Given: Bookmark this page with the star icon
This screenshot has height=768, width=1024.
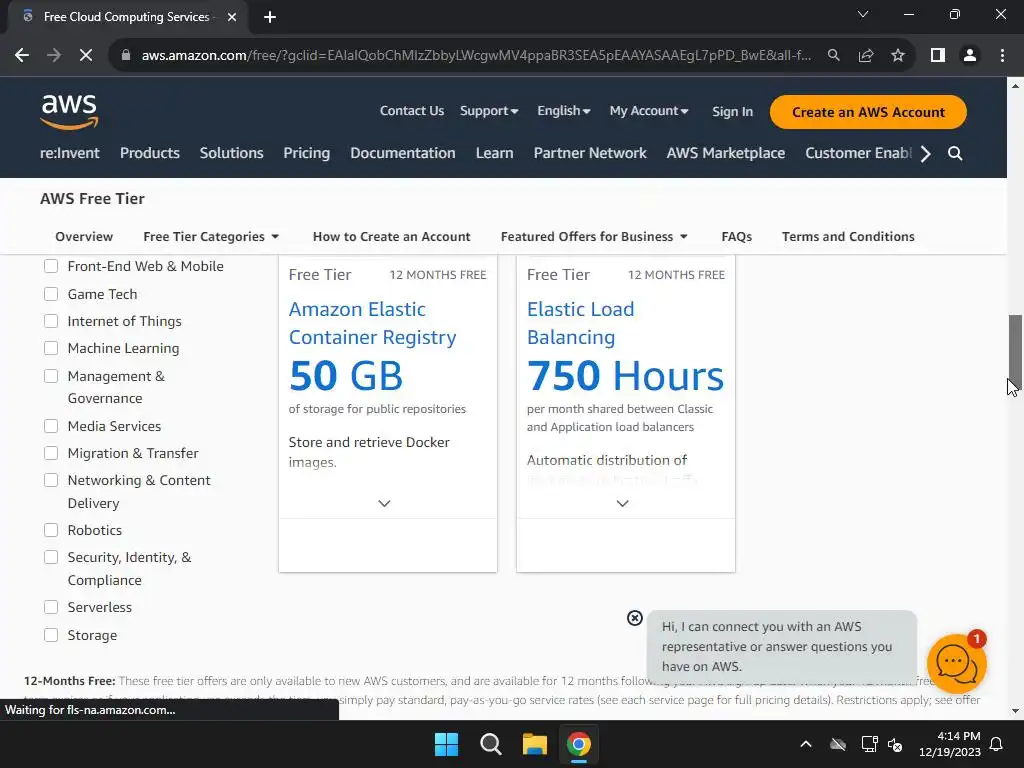Looking at the screenshot, I should (x=898, y=56).
